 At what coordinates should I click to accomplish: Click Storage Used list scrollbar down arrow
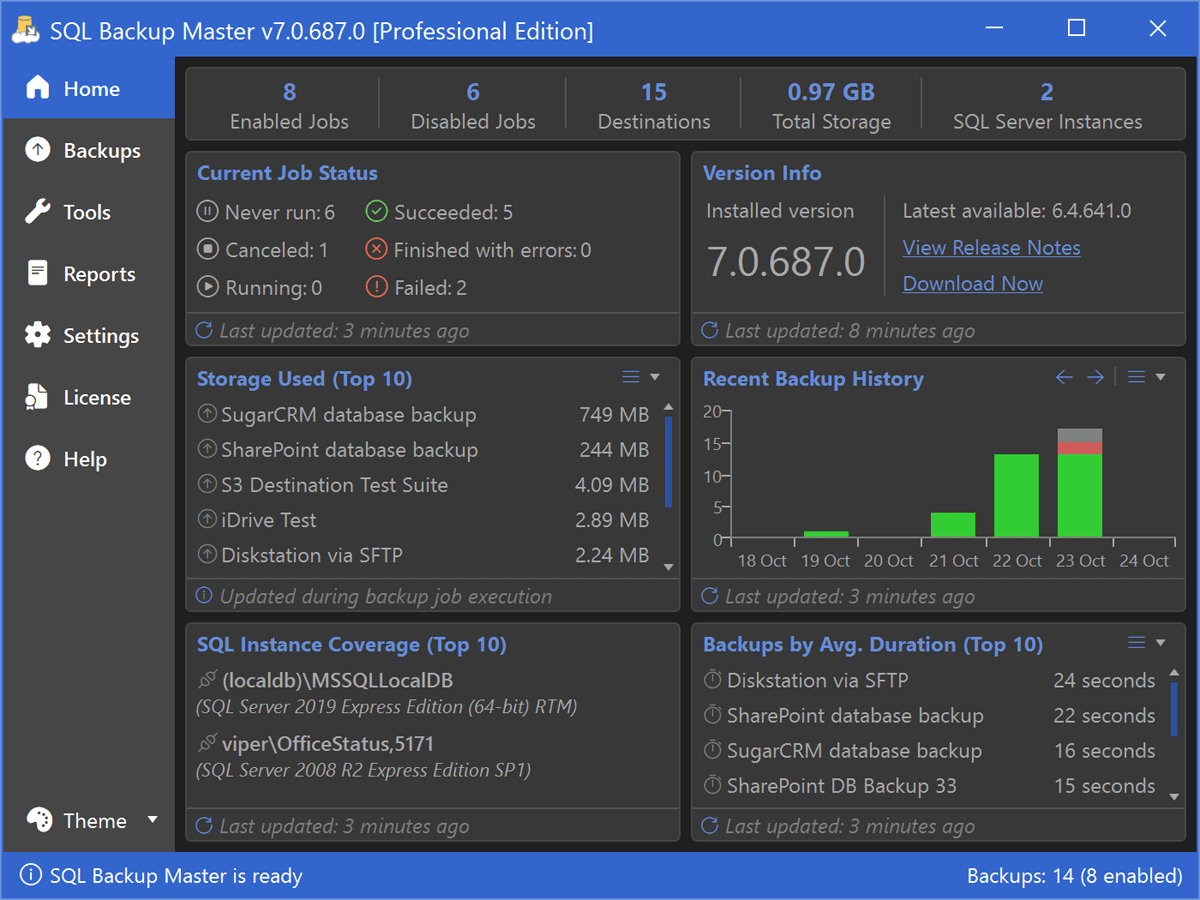669,568
